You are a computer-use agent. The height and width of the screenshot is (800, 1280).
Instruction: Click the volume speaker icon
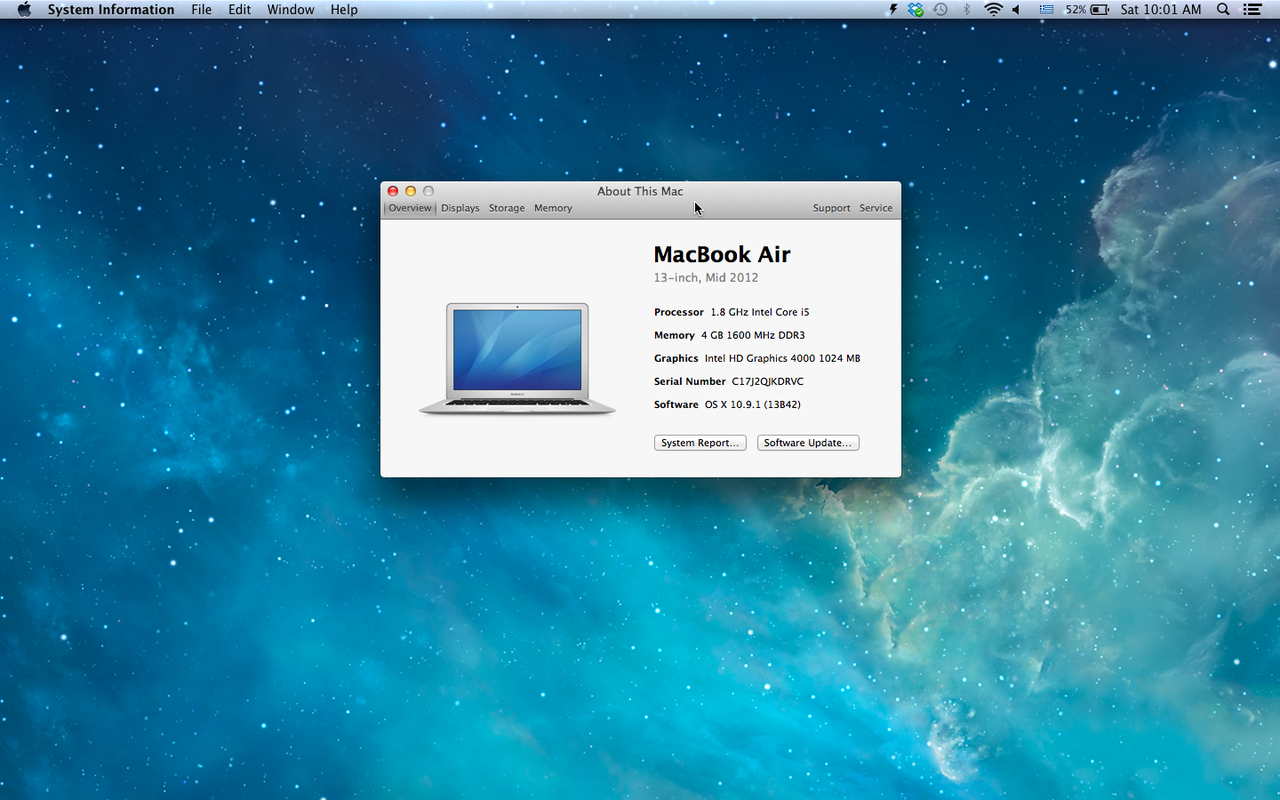click(x=1016, y=9)
